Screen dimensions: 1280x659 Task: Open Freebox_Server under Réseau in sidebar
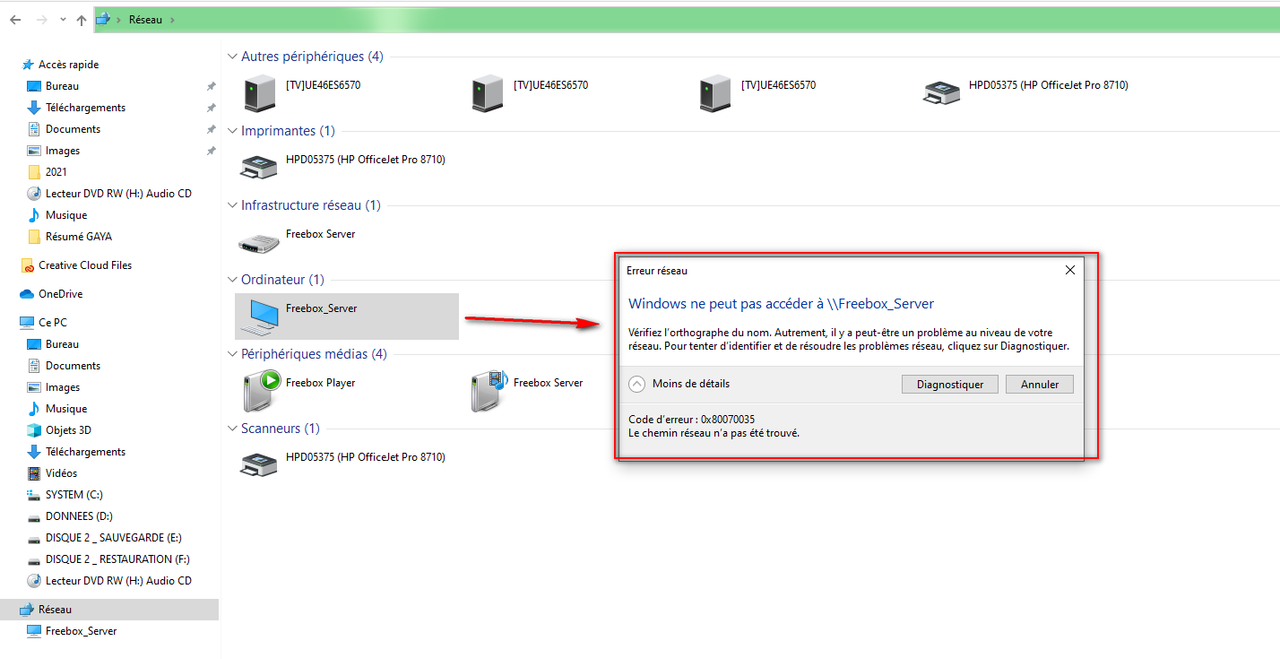pyautogui.click(x=81, y=631)
